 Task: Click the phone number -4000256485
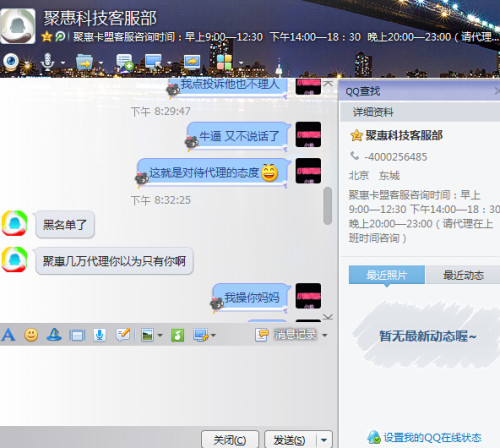(396, 157)
